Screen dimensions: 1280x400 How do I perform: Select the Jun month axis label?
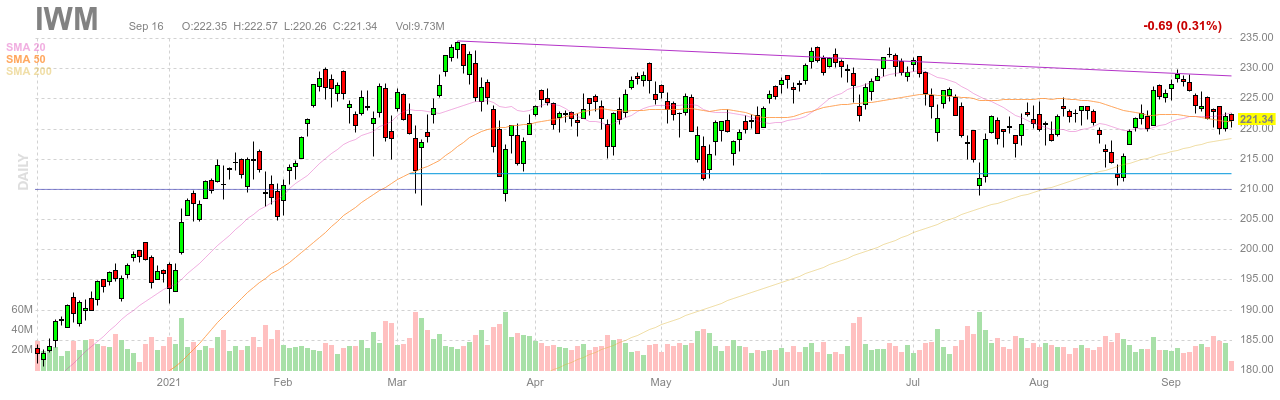pyautogui.click(x=782, y=382)
